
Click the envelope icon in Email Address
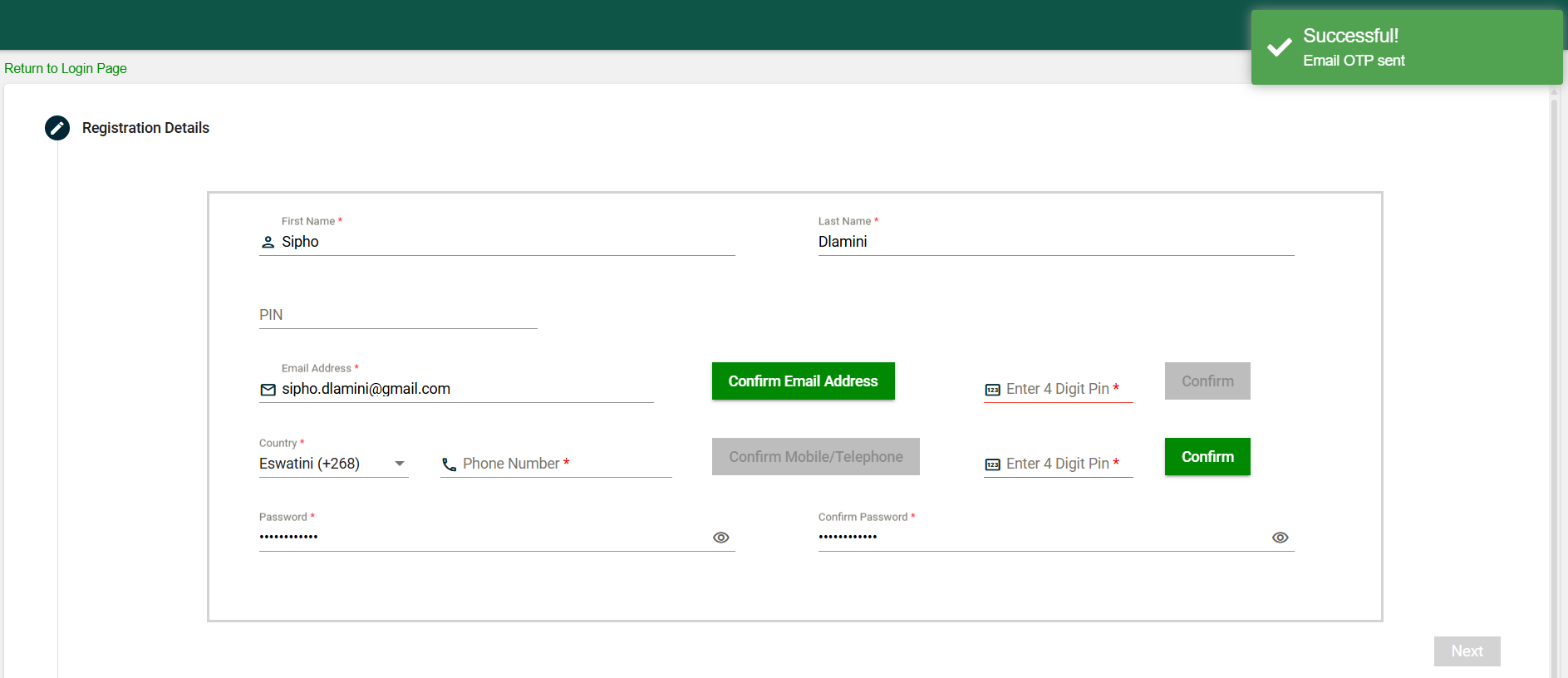268,390
